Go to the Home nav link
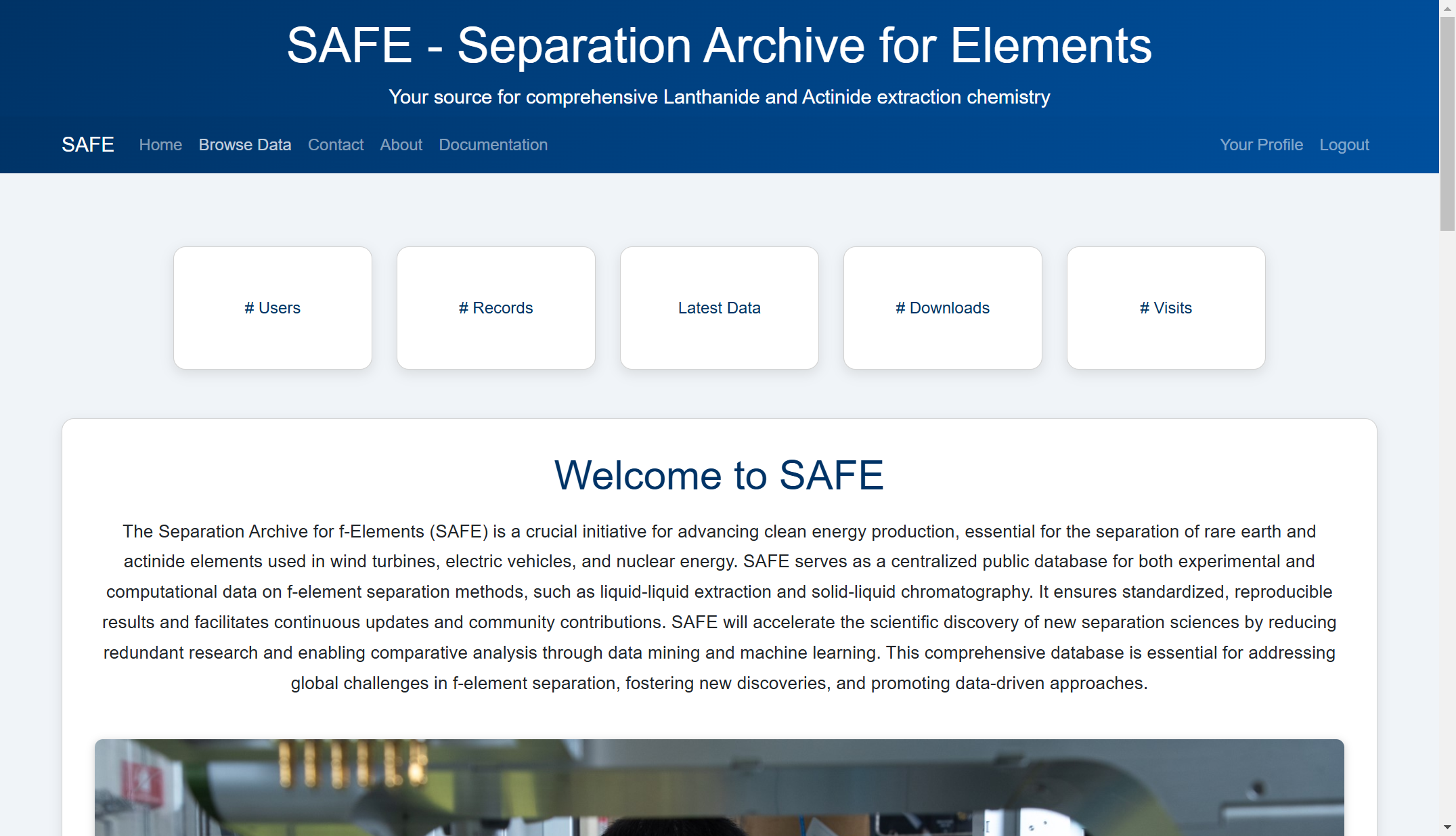This screenshot has height=836, width=1456. point(160,145)
